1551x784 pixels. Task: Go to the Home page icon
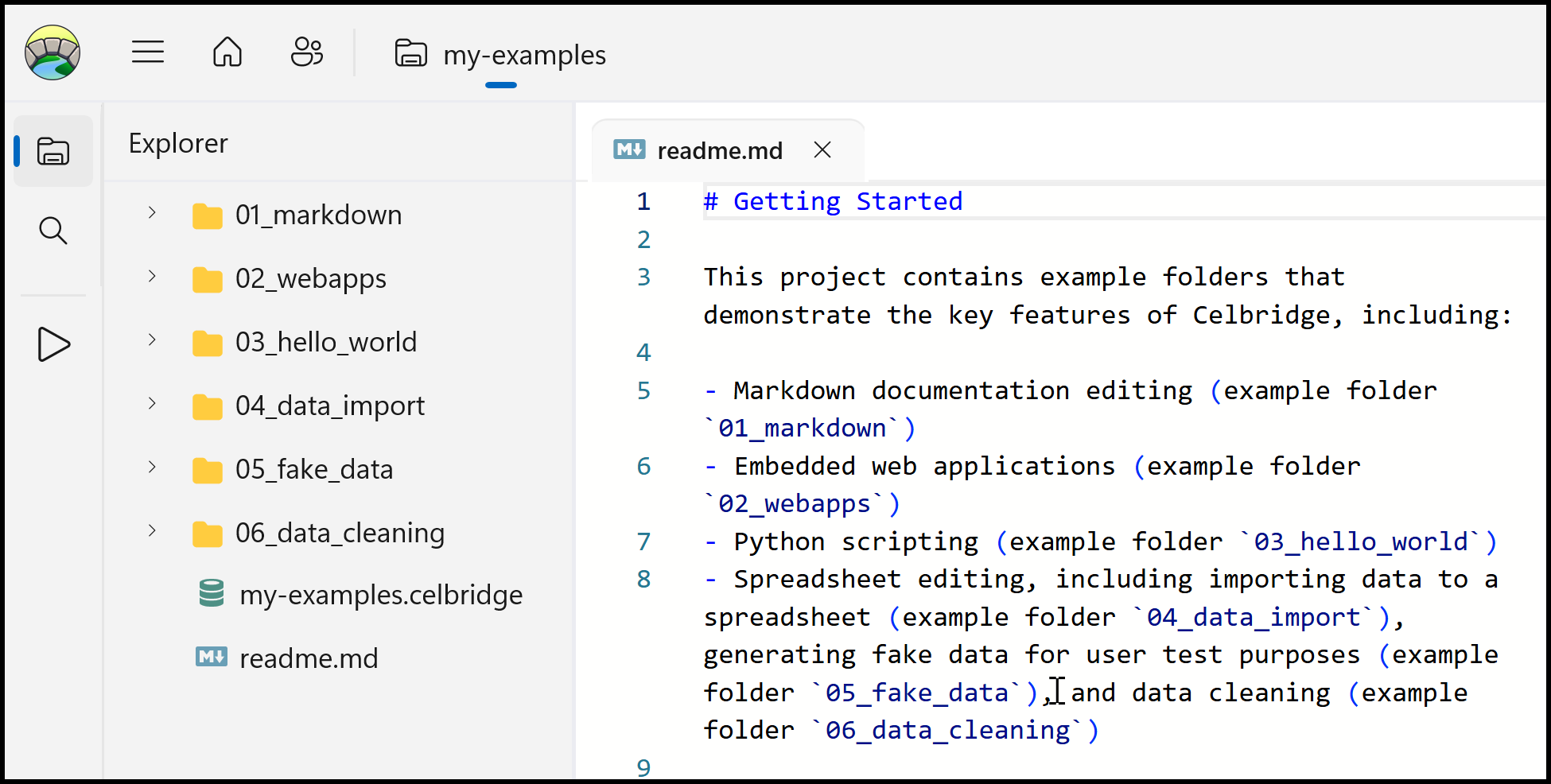click(227, 52)
